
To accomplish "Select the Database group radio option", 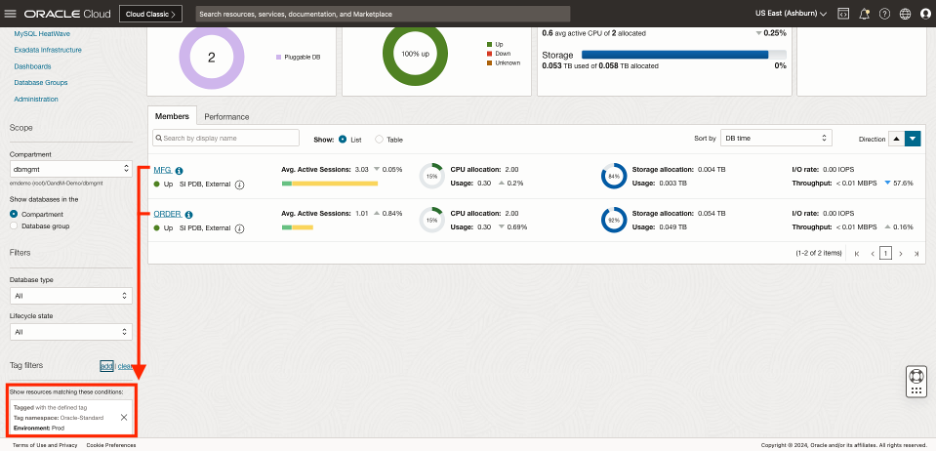I will pos(14,226).
